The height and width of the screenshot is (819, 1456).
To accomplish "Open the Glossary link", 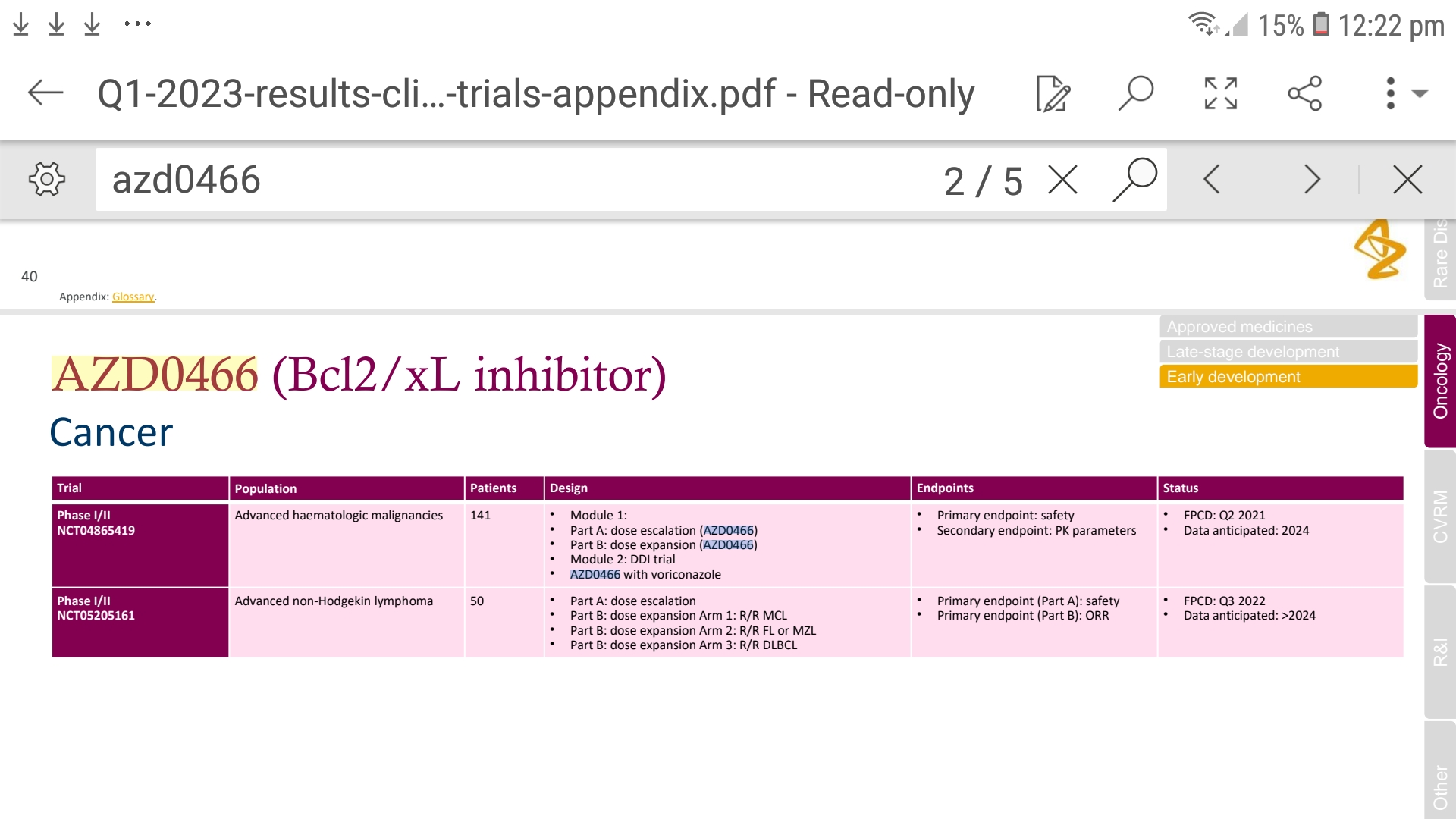I will [x=133, y=297].
